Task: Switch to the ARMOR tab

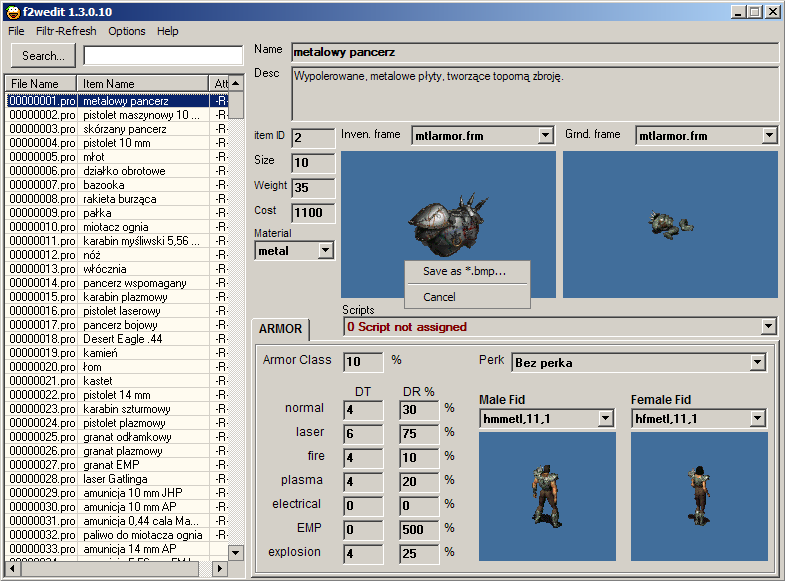Action: 280,329
